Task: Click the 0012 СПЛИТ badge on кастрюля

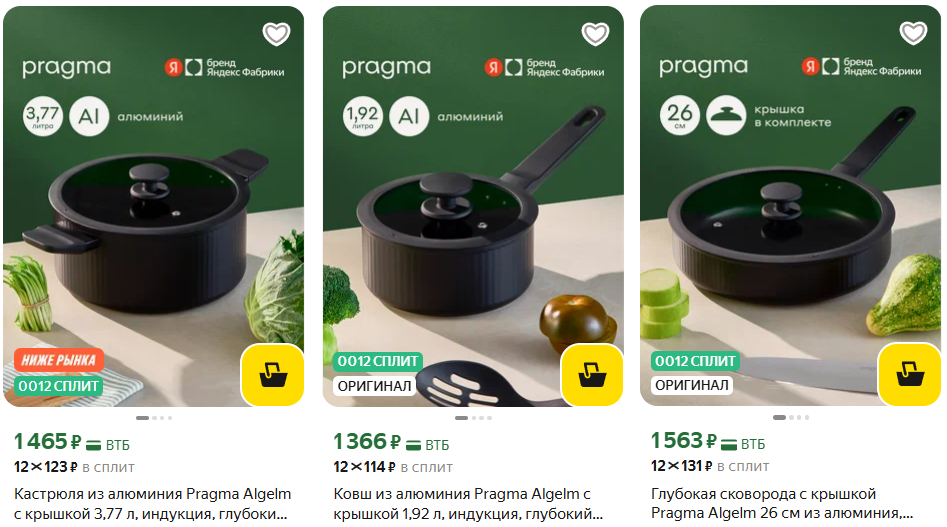Action: coord(59,386)
